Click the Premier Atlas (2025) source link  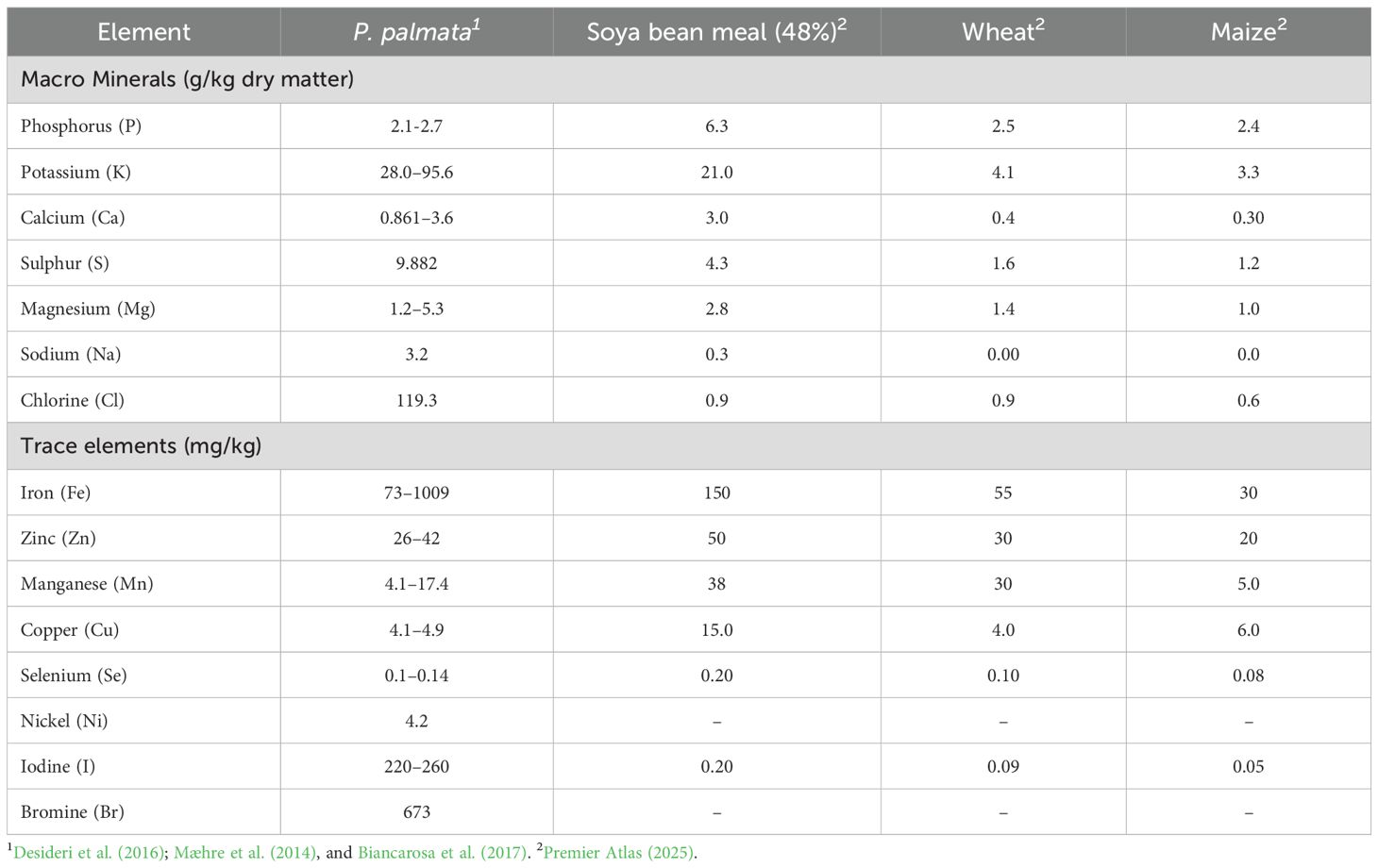coord(619,853)
